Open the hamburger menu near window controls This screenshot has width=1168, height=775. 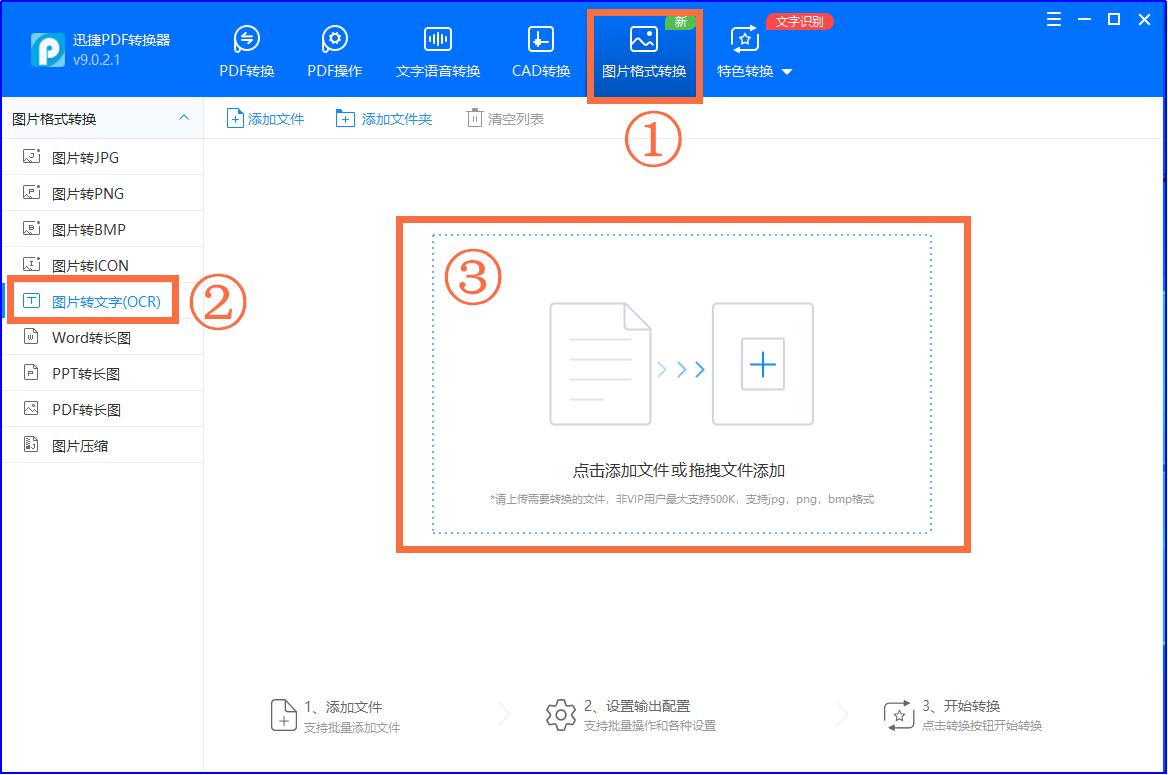coord(1053,18)
